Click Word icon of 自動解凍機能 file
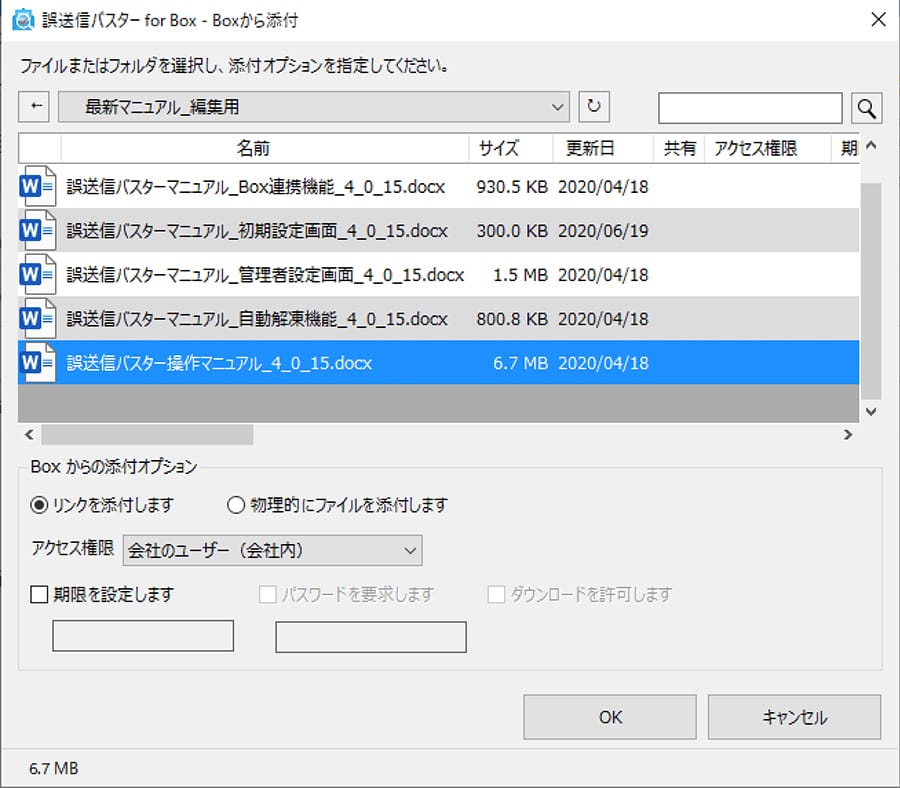This screenshot has width=900, height=788. pos(38,319)
